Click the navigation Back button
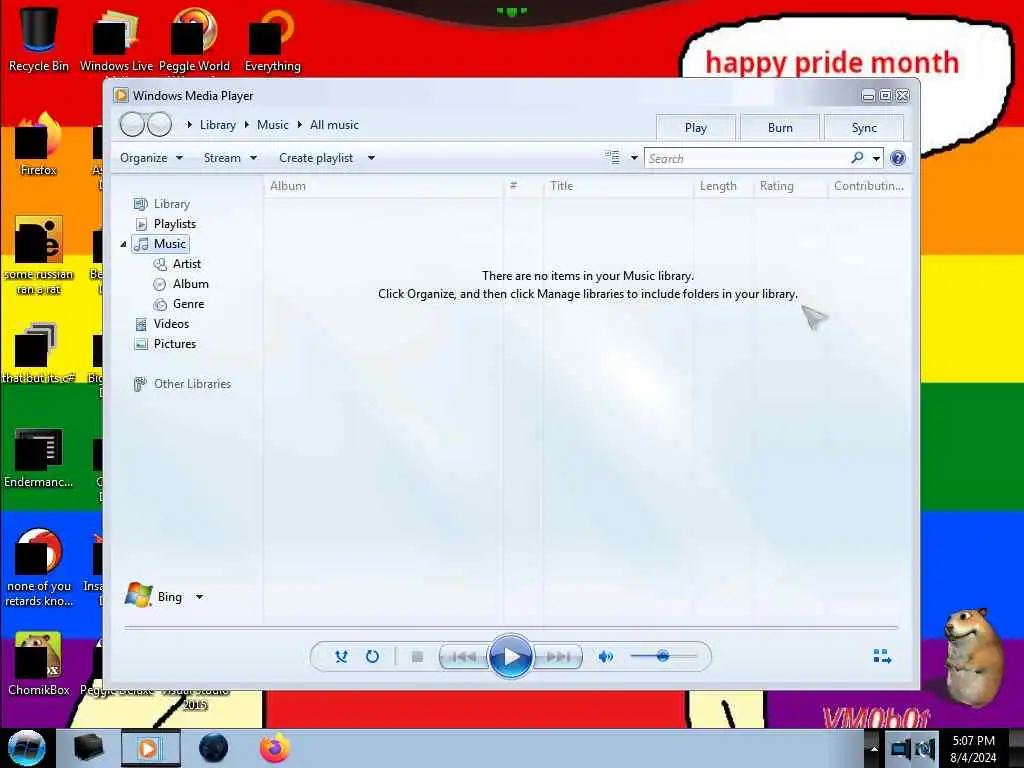The height and width of the screenshot is (768, 1024). tap(132, 124)
